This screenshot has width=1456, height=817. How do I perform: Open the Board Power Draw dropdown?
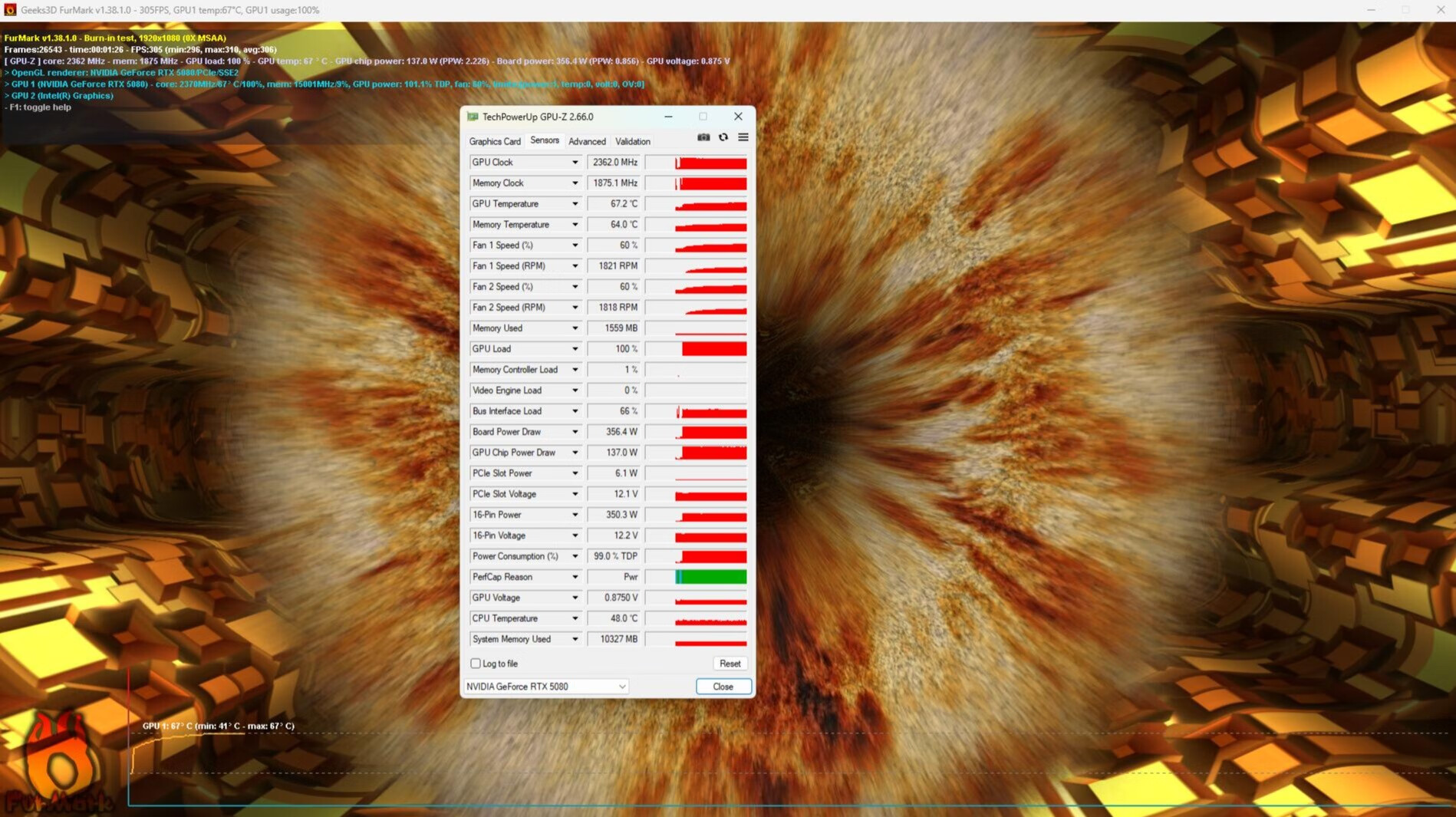(575, 432)
